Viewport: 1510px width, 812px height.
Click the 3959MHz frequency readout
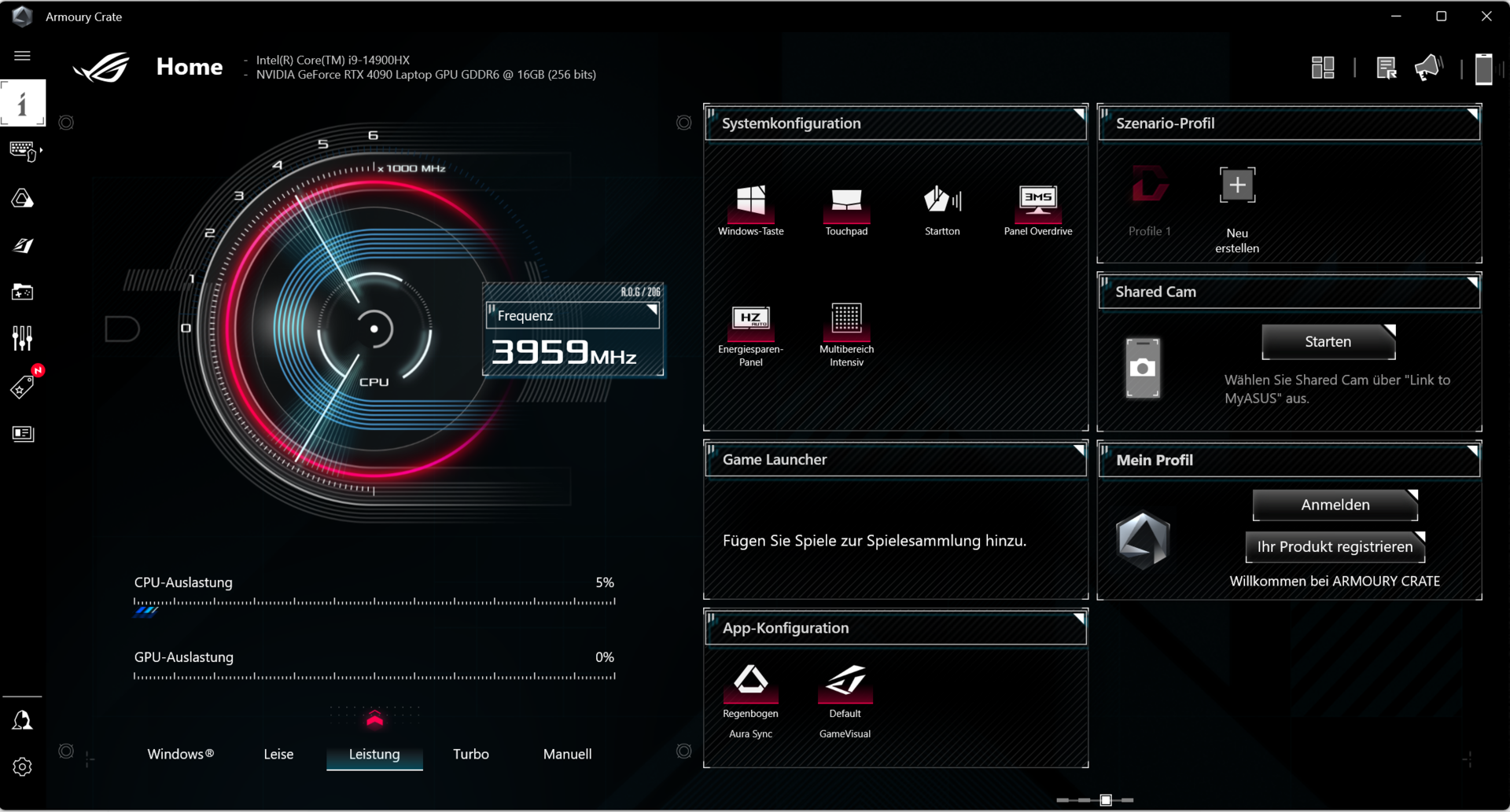(x=564, y=352)
